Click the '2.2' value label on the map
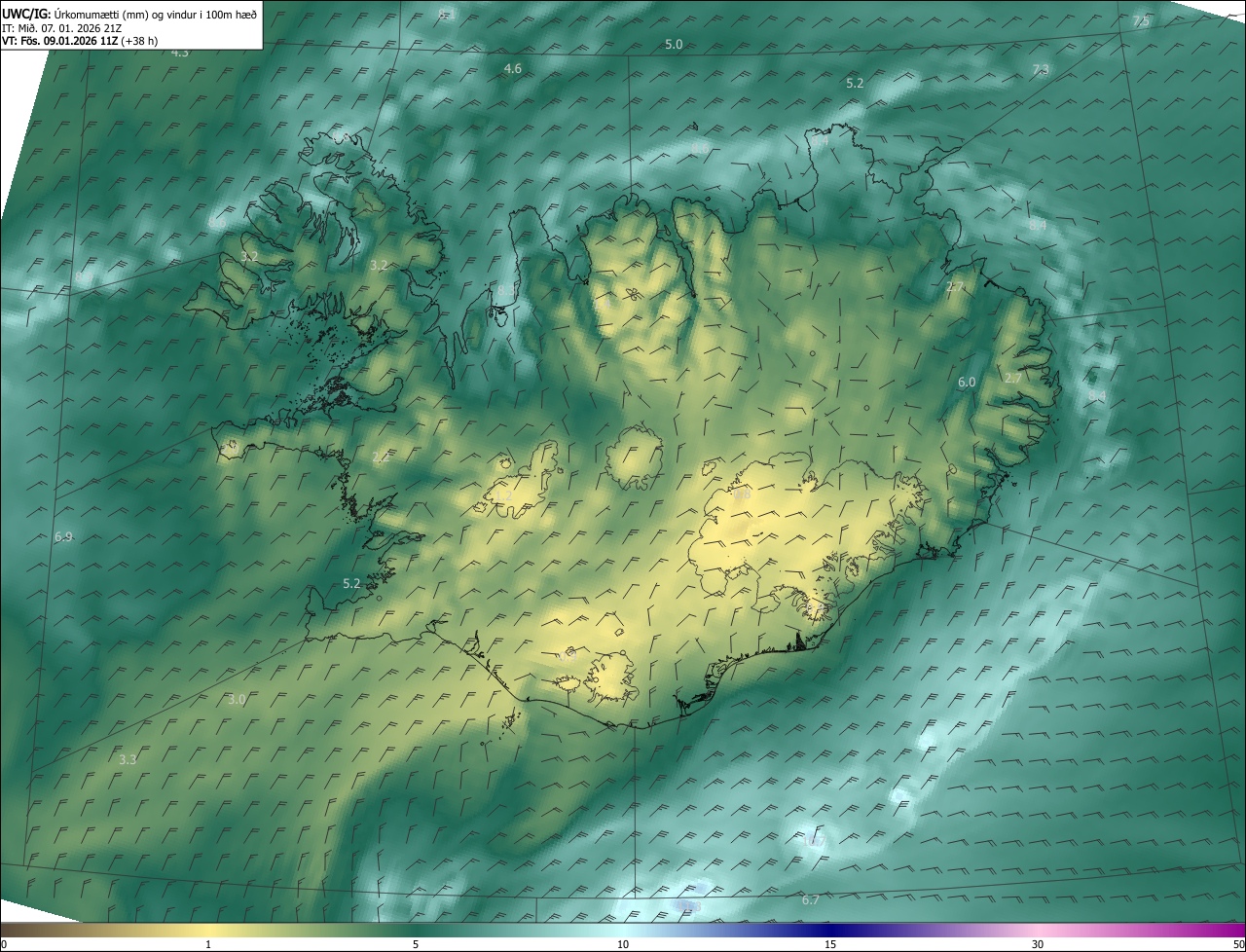The height and width of the screenshot is (952, 1246). (x=381, y=458)
